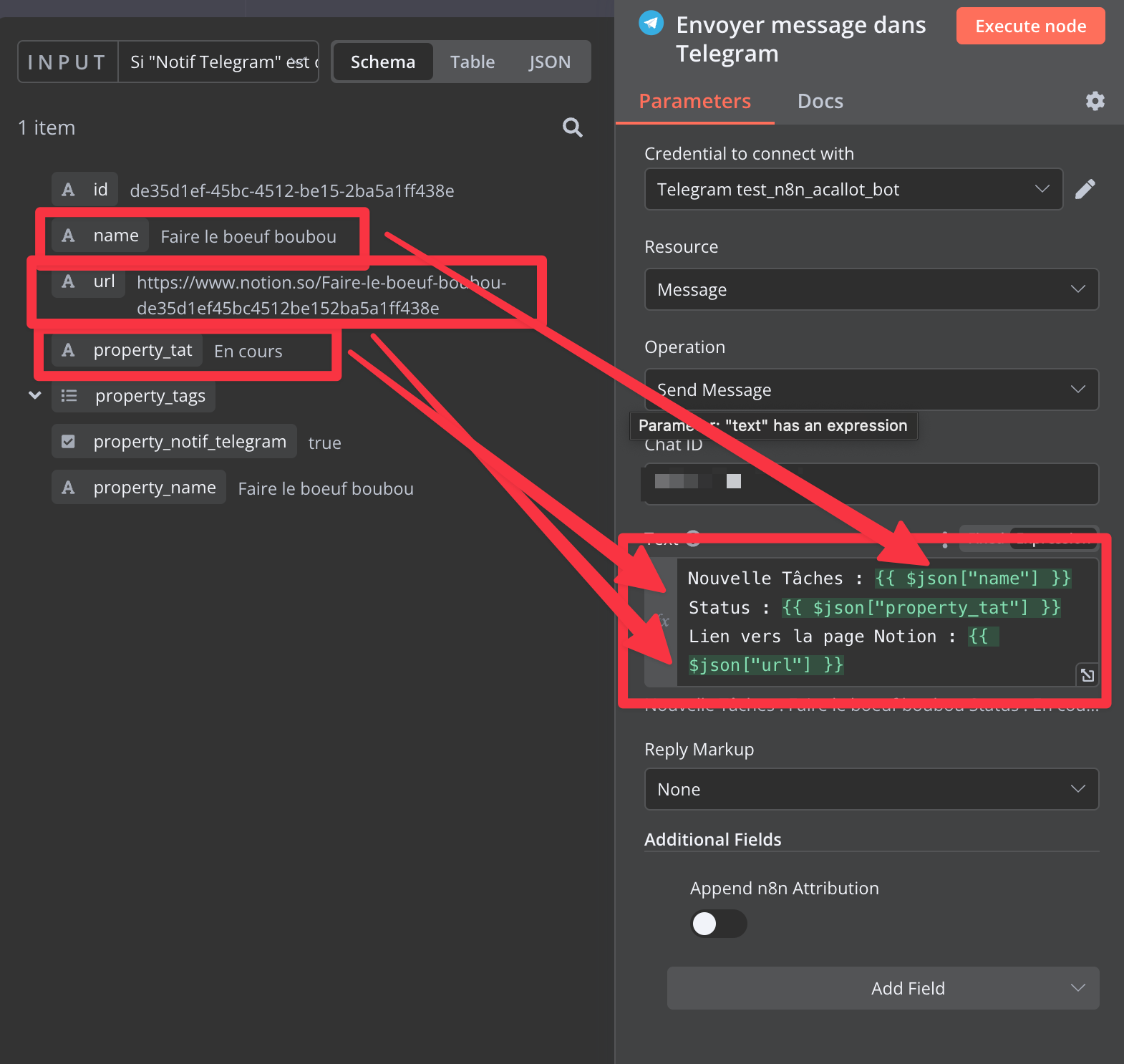The height and width of the screenshot is (1064, 1124).
Task: Open the Reply Markup dropdown
Action: pyautogui.click(x=871, y=789)
